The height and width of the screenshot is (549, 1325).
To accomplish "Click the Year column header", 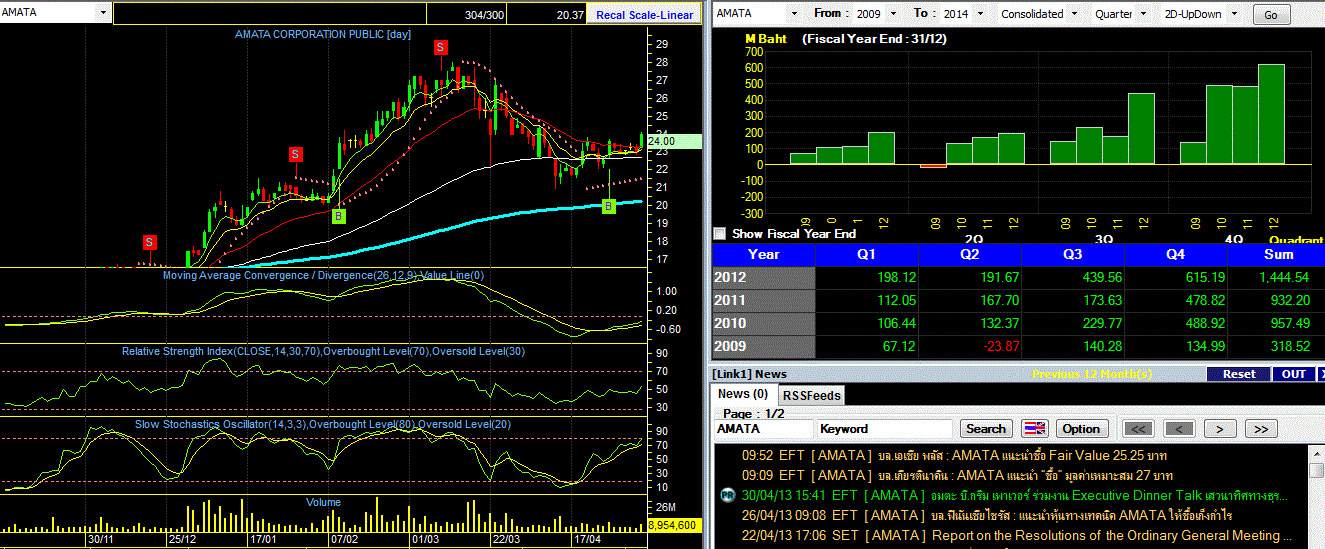I will [x=763, y=254].
